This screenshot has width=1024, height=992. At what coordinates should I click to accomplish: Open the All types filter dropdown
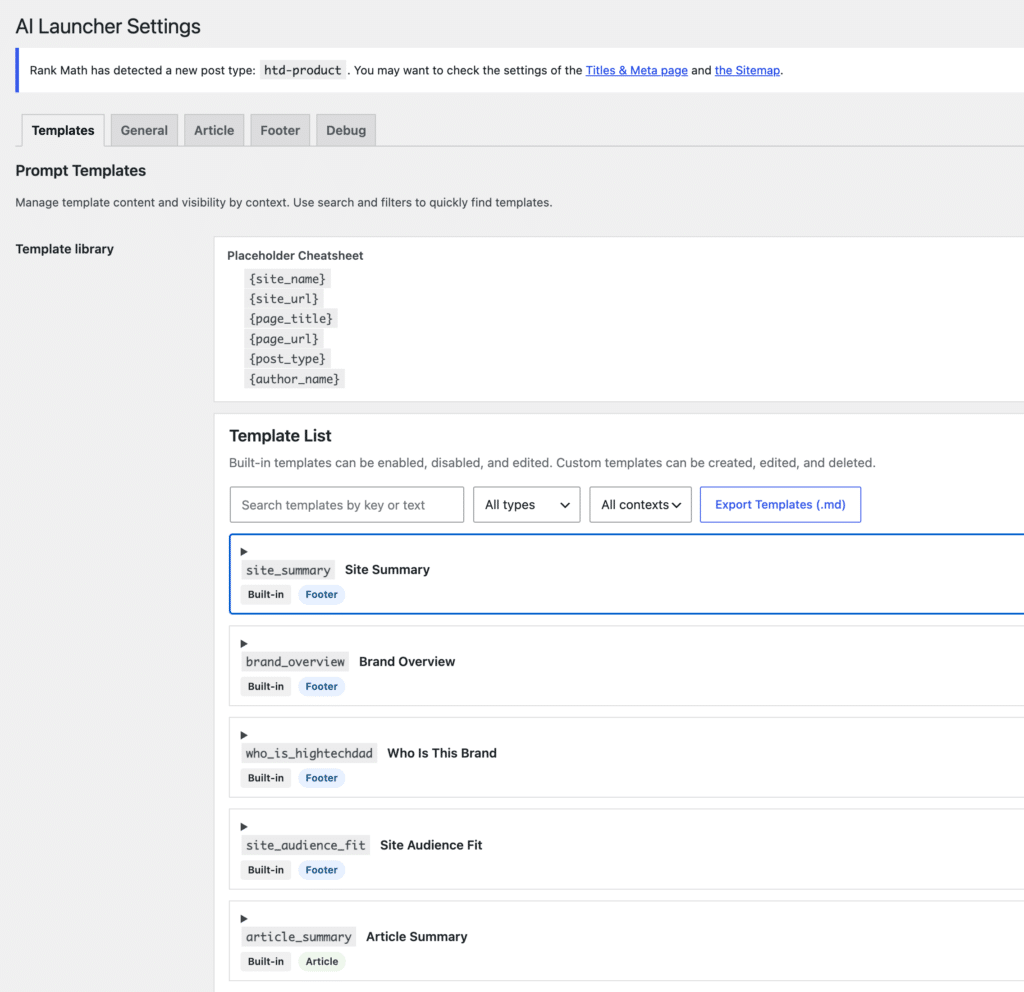click(x=526, y=505)
